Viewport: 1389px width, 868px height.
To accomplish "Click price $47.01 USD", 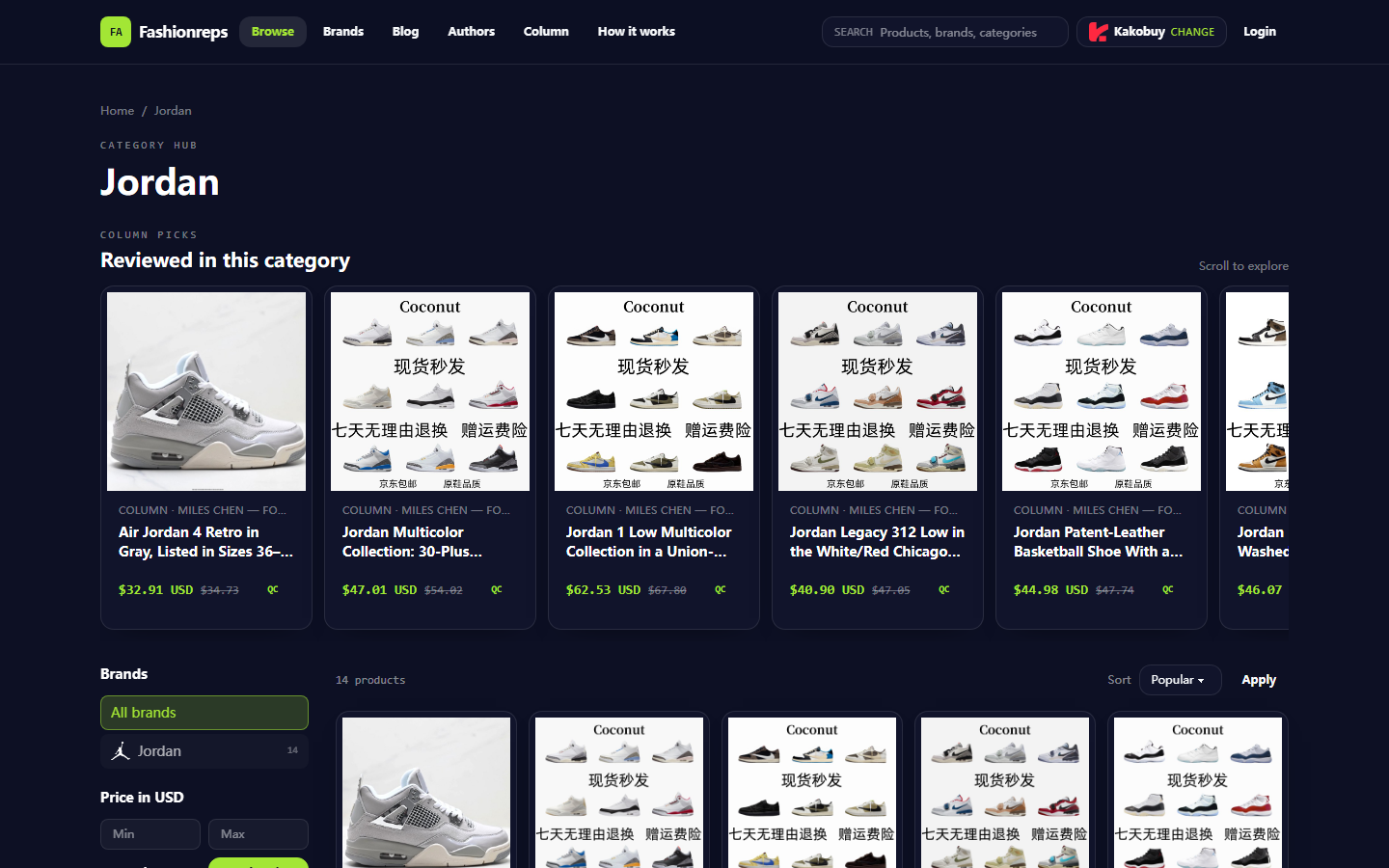I will [380, 590].
